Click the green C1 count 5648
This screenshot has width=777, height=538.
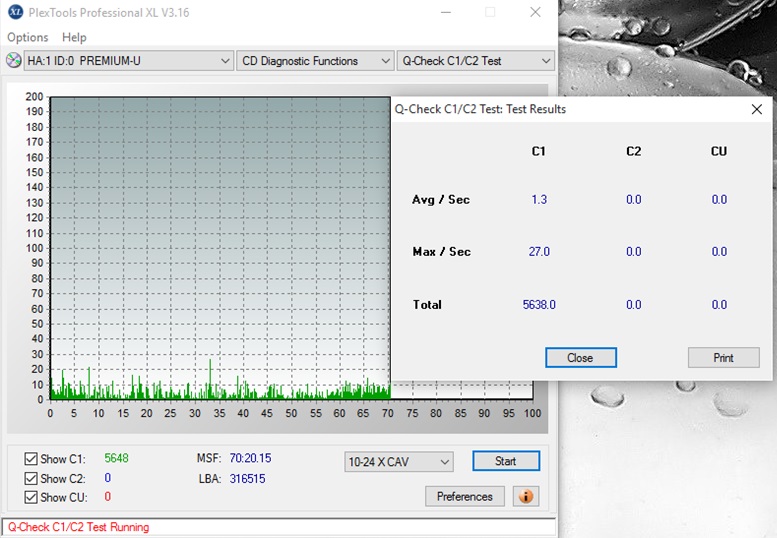tap(116, 458)
